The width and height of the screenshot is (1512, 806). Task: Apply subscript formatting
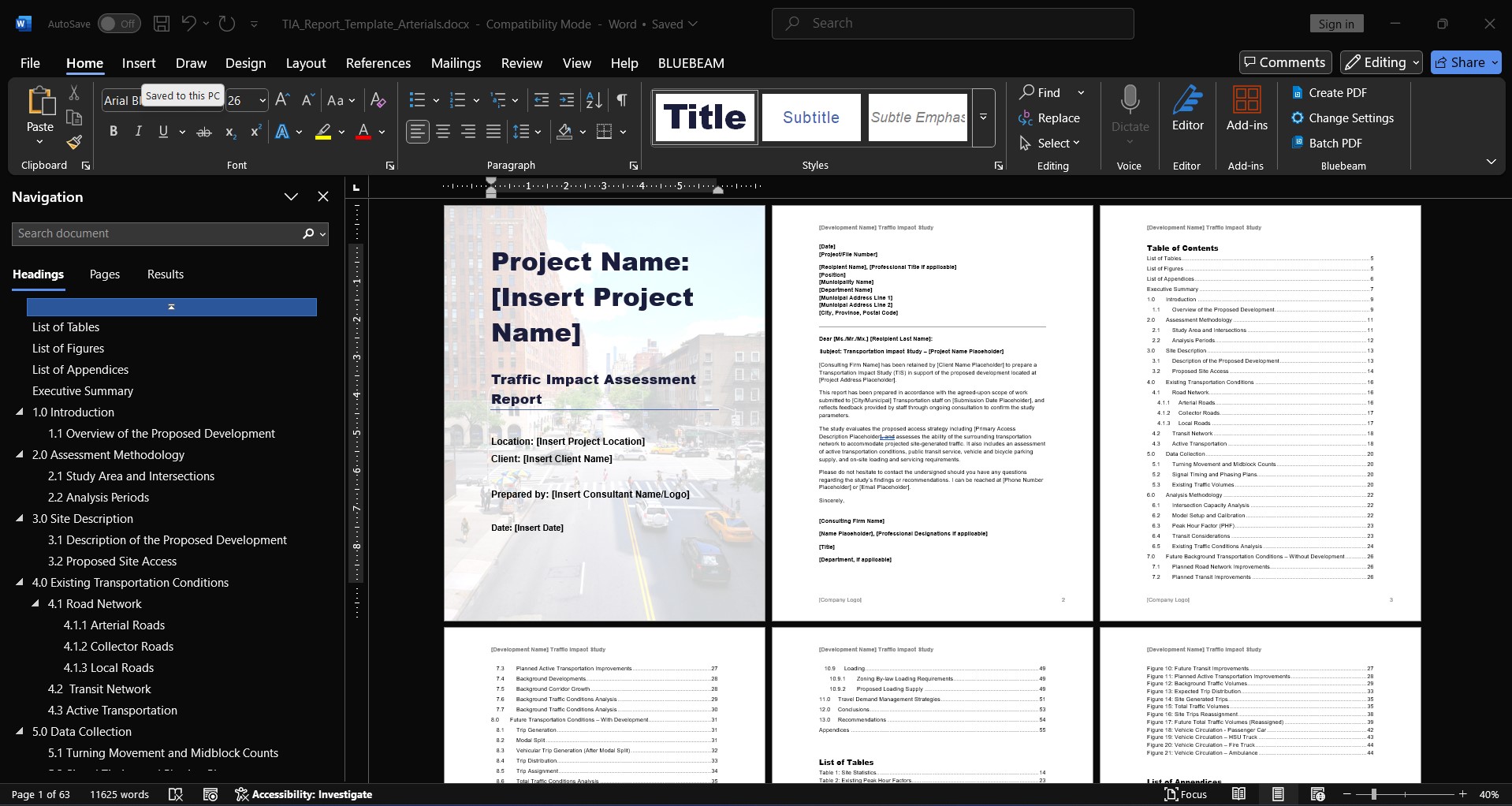(x=229, y=131)
